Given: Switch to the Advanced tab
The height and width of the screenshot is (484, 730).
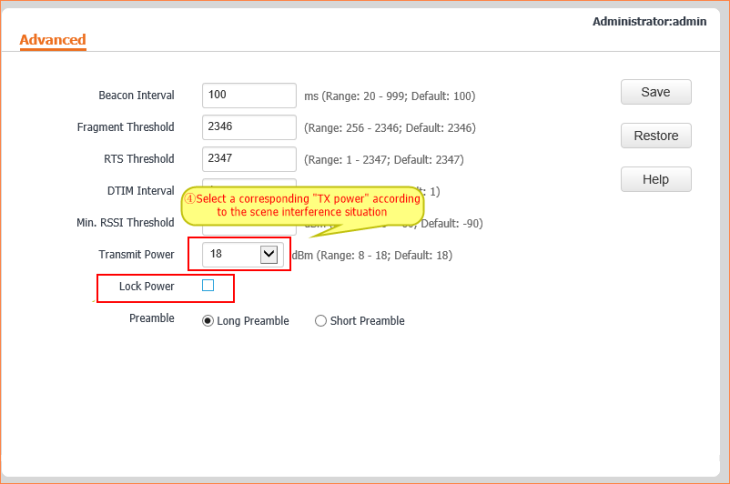Looking at the screenshot, I should tap(53, 40).
